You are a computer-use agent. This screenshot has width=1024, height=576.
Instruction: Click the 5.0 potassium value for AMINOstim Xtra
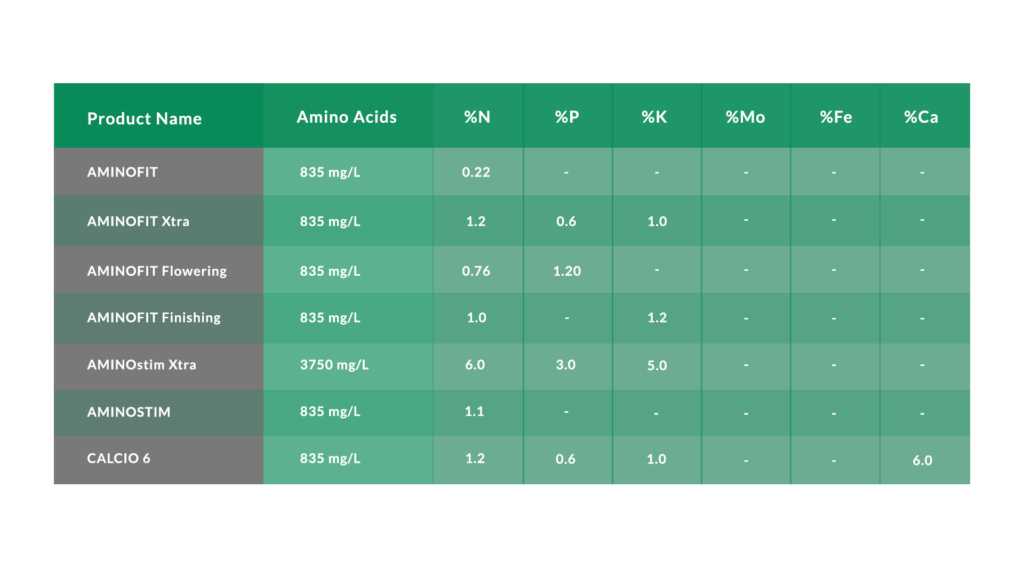tap(657, 365)
